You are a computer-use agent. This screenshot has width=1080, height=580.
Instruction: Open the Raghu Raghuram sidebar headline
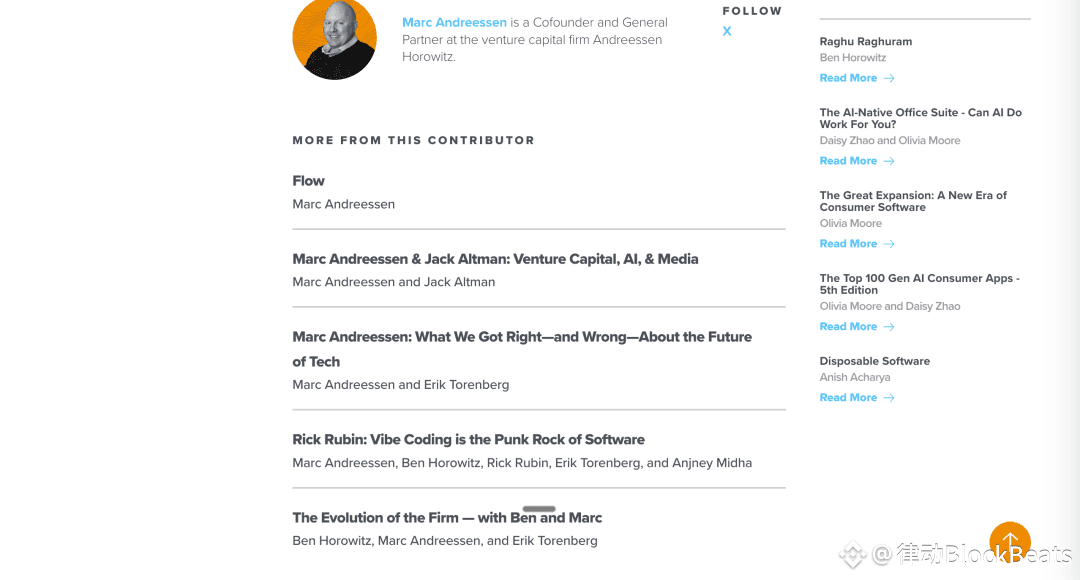(865, 42)
